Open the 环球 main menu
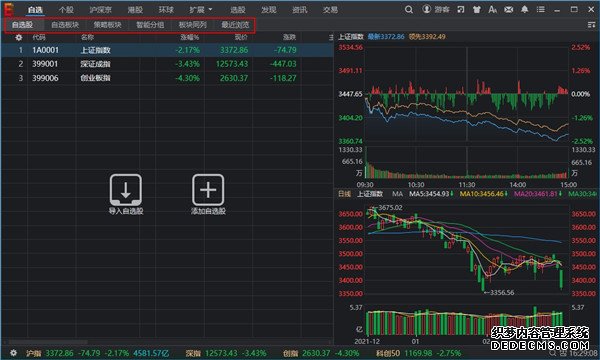The image size is (600, 360). click(166, 10)
